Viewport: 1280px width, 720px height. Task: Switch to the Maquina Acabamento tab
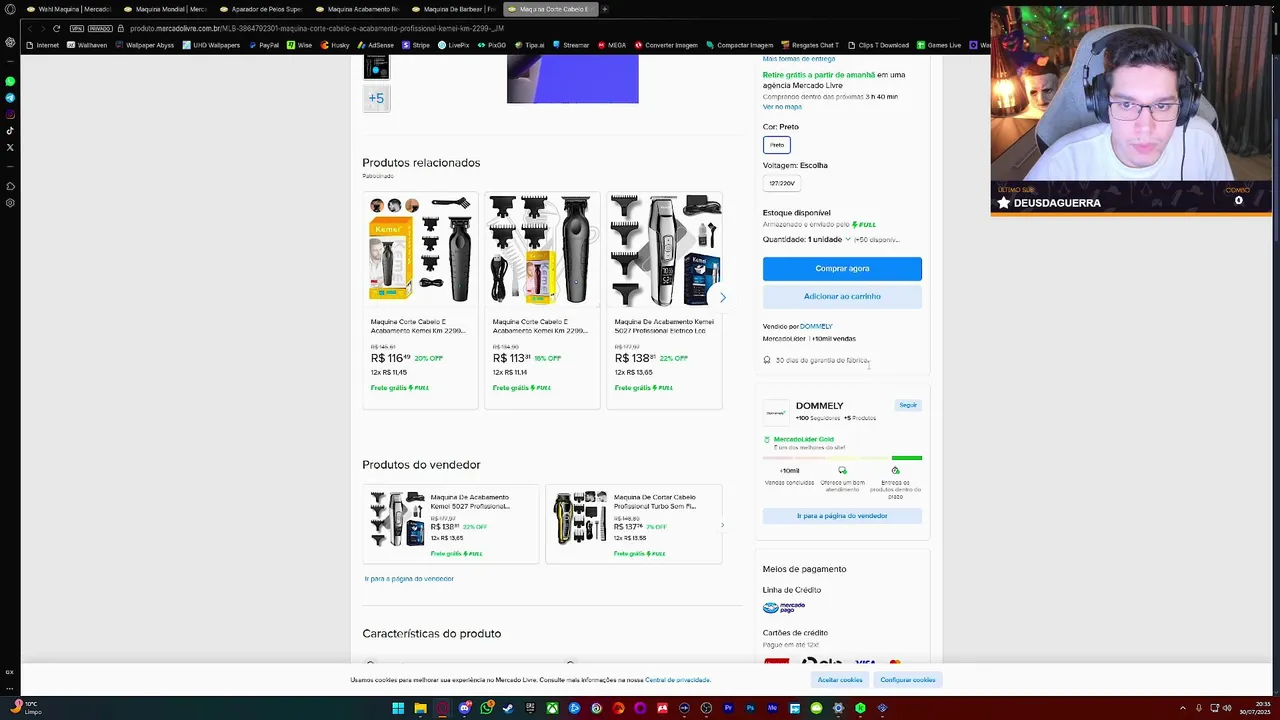pos(359,9)
